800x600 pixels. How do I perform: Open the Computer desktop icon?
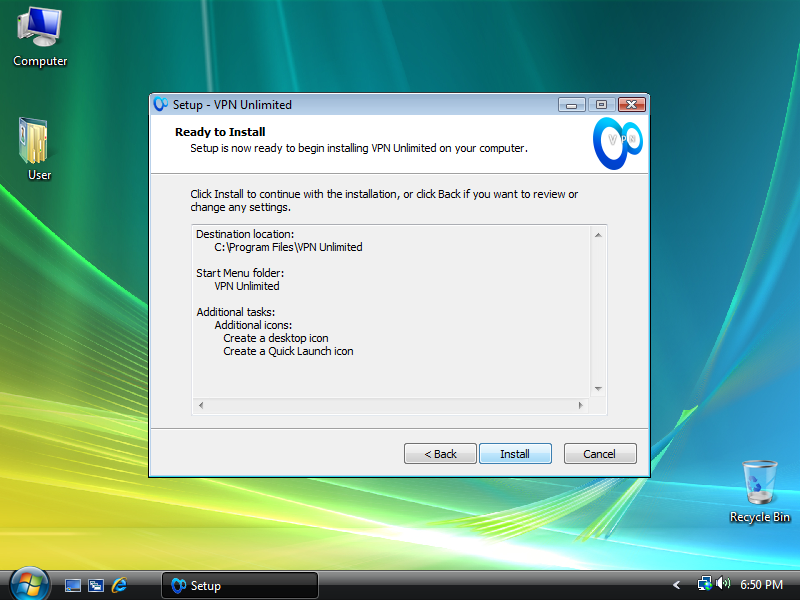click(x=40, y=37)
